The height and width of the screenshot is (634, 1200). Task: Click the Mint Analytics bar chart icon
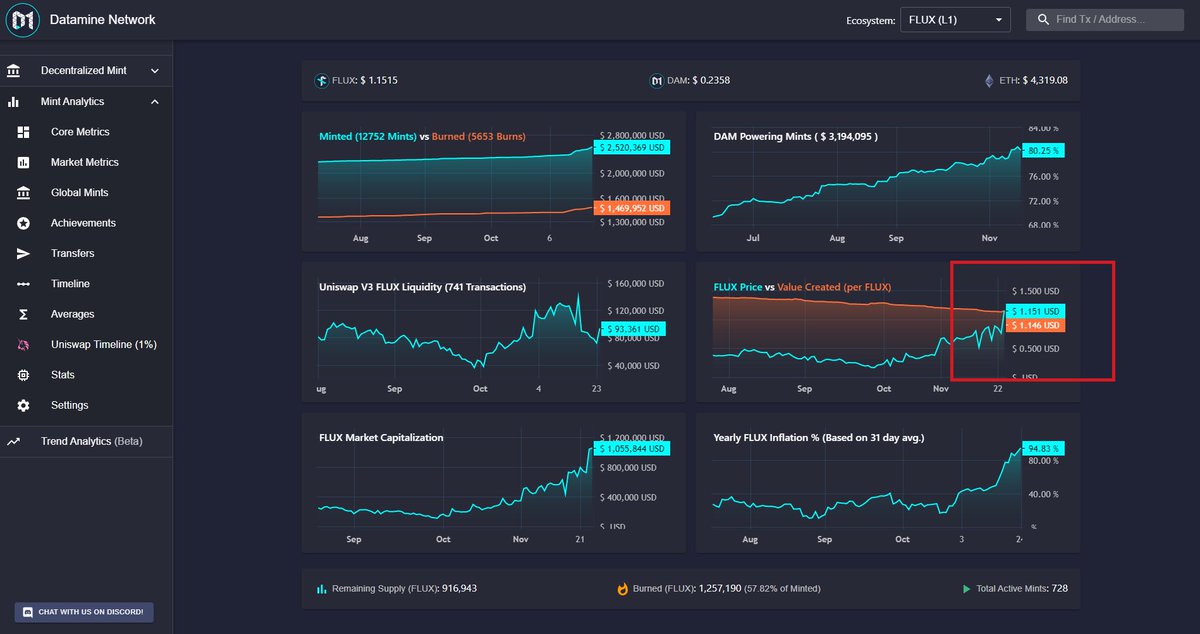click(x=14, y=102)
